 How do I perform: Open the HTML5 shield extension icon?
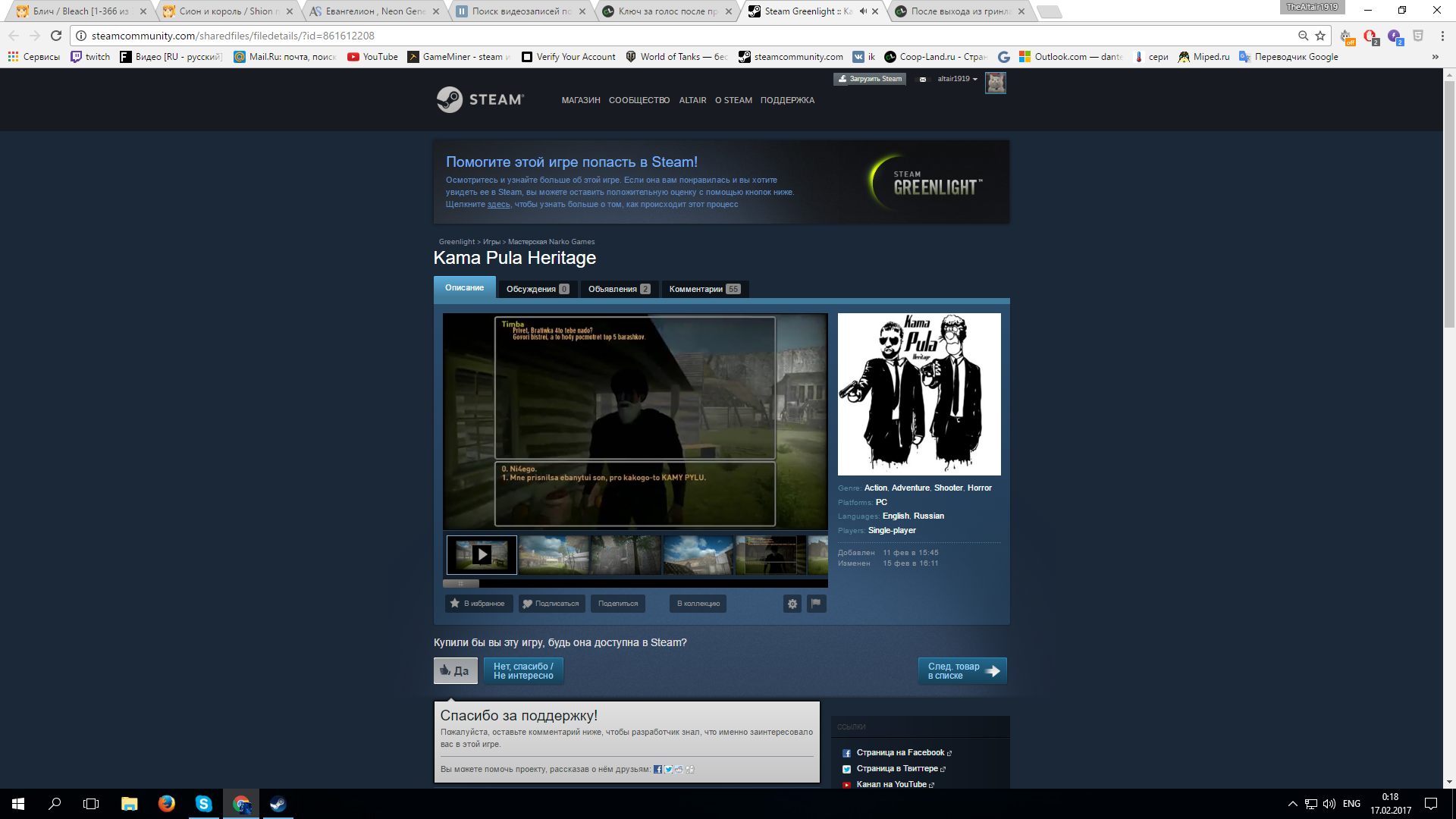[x=1417, y=36]
